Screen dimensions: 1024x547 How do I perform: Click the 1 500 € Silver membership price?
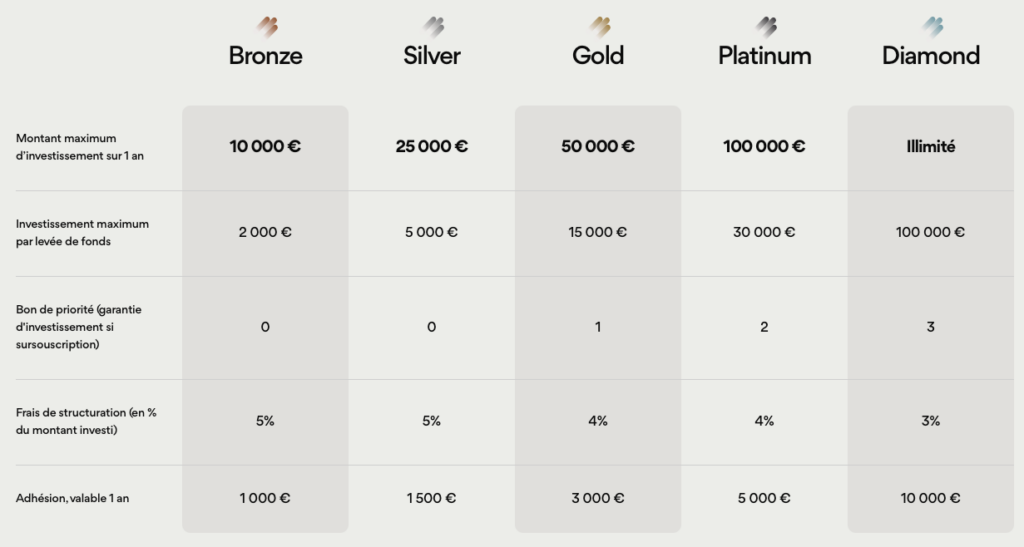(x=431, y=498)
